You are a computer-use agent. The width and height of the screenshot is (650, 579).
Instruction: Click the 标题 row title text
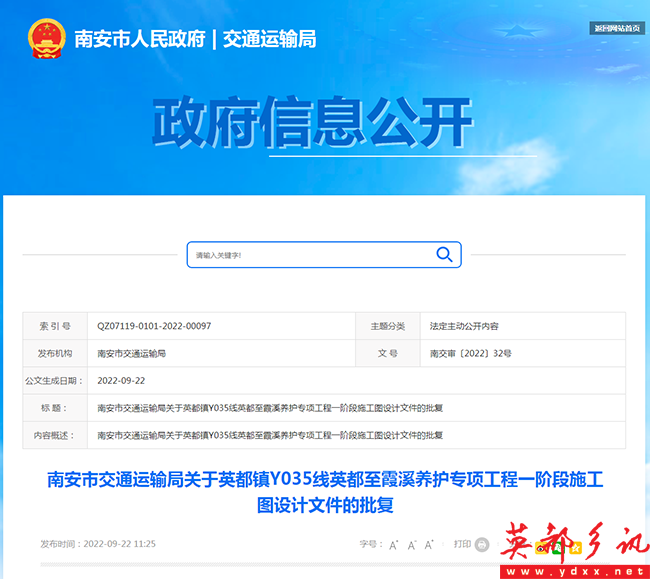pos(270,408)
